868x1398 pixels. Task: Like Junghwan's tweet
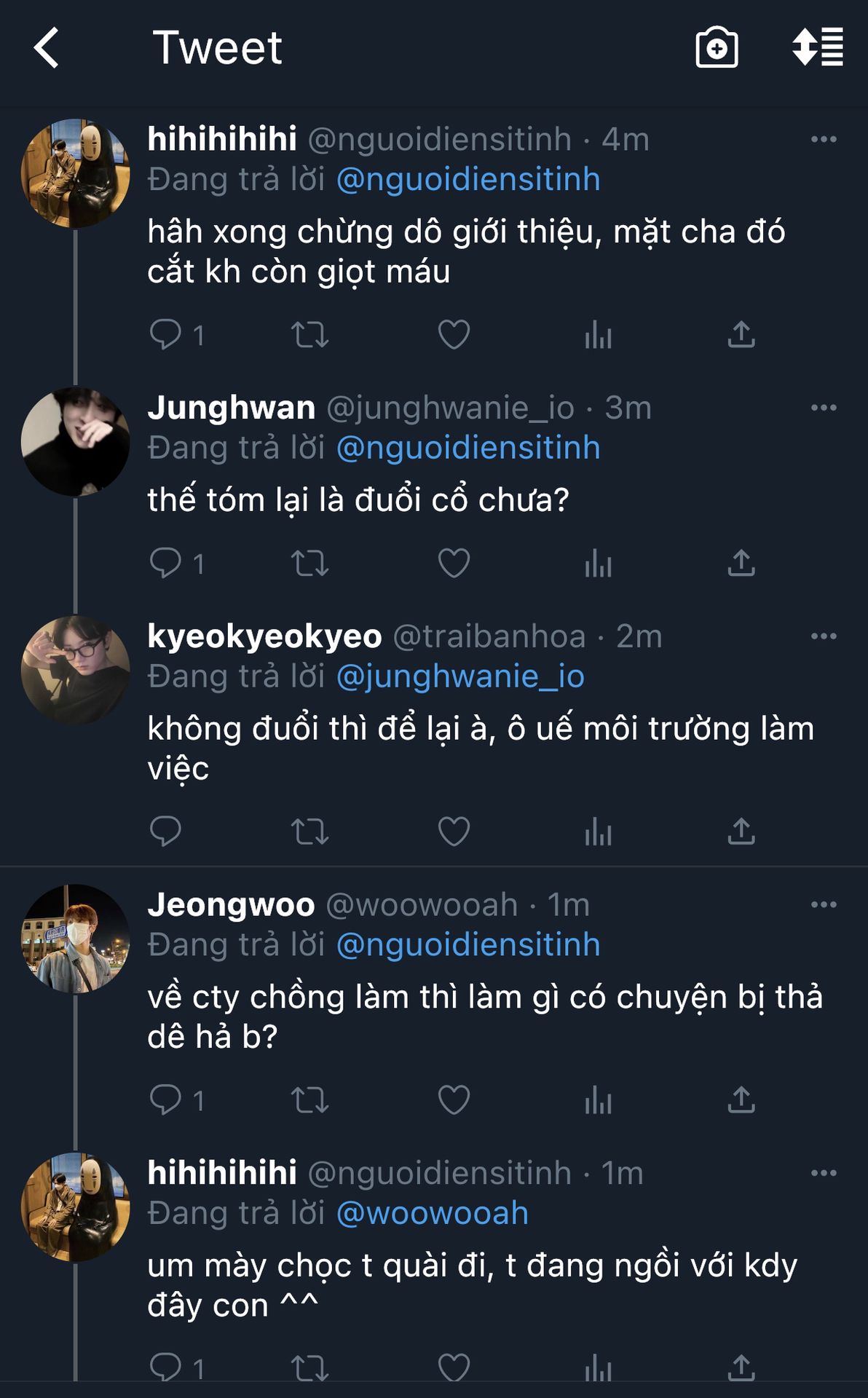tap(454, 563)
